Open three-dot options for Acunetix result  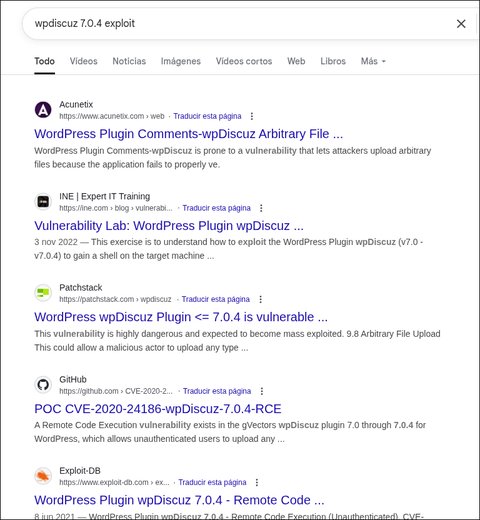[252, 116]
